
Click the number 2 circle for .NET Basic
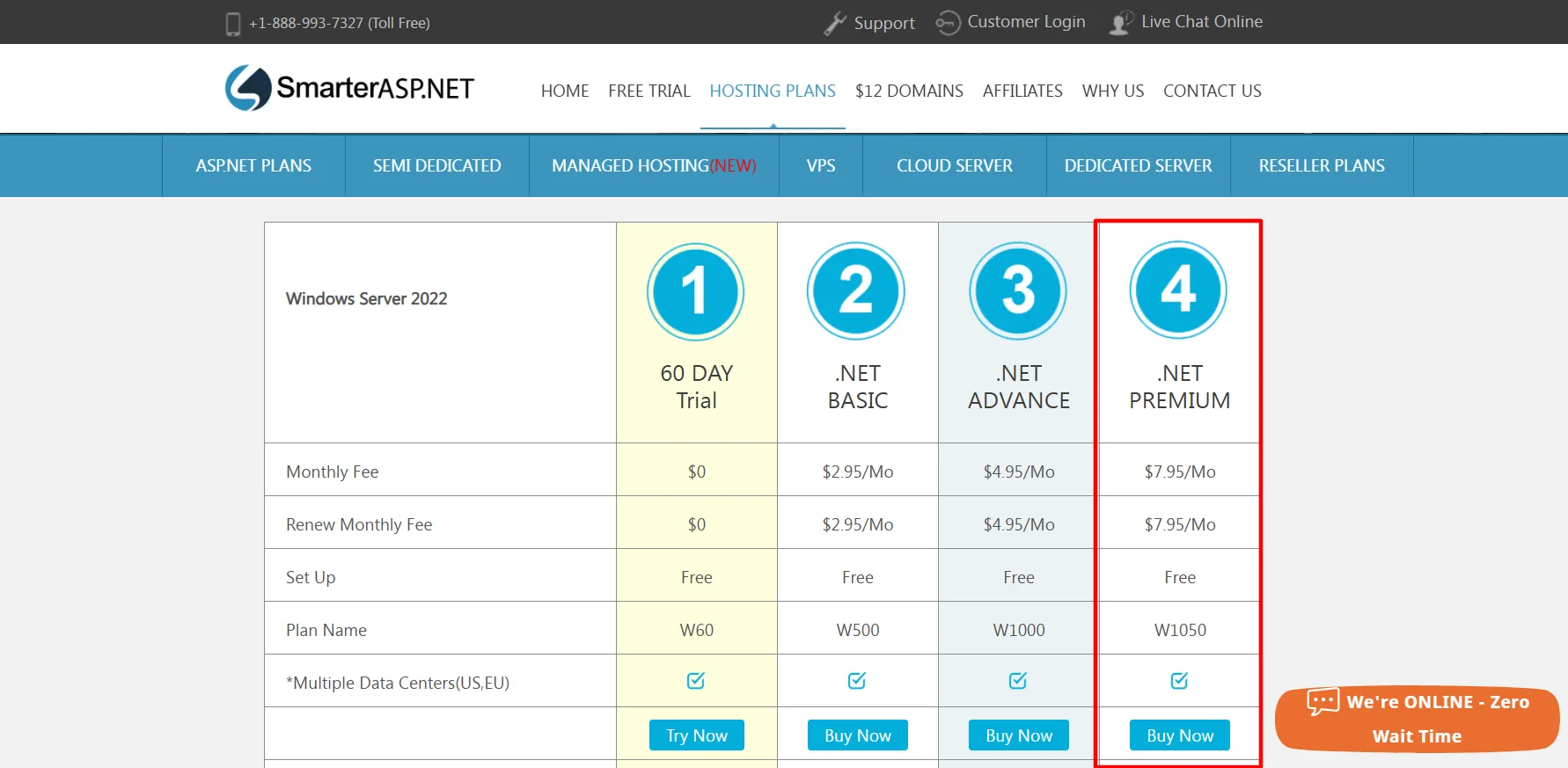[856, 291]
